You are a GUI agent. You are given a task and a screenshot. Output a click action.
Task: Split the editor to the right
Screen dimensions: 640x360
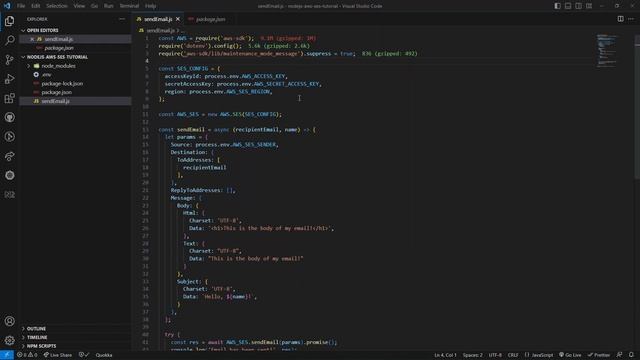pyautogui.click(x=620, y=19)
